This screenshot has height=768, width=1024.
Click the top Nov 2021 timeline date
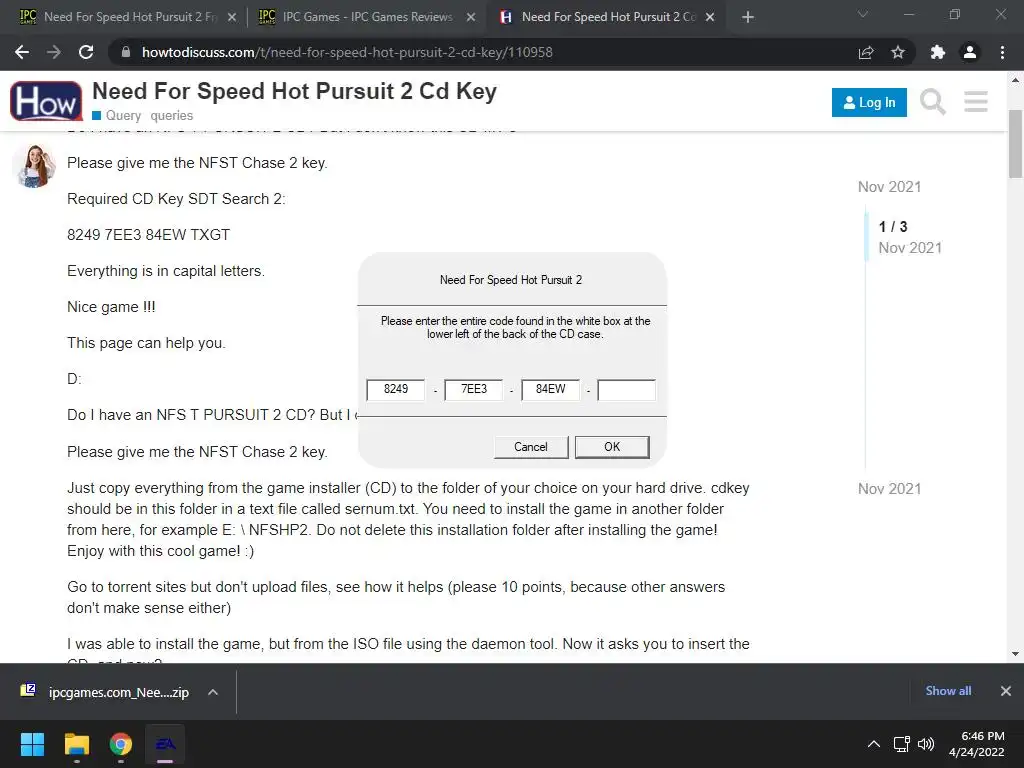tap(889, 187)
